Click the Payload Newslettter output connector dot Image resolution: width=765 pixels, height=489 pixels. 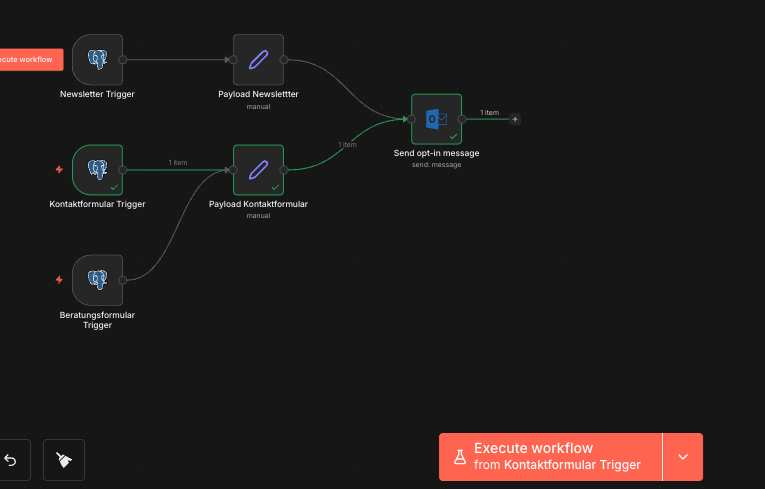pyautogui.click(x=284, y=60)
